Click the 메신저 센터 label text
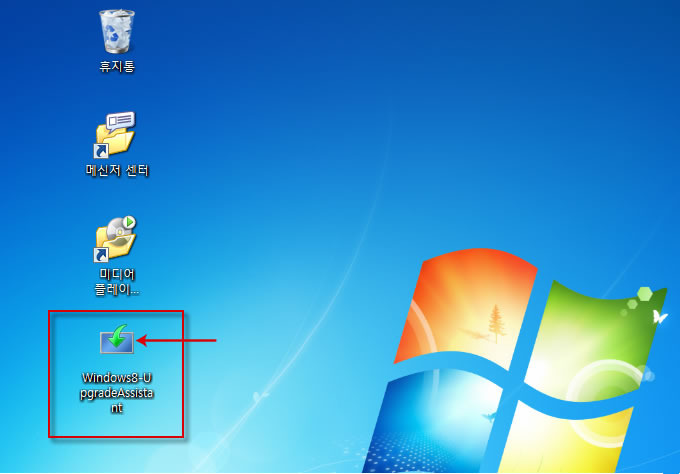 [x=117, y=170]
